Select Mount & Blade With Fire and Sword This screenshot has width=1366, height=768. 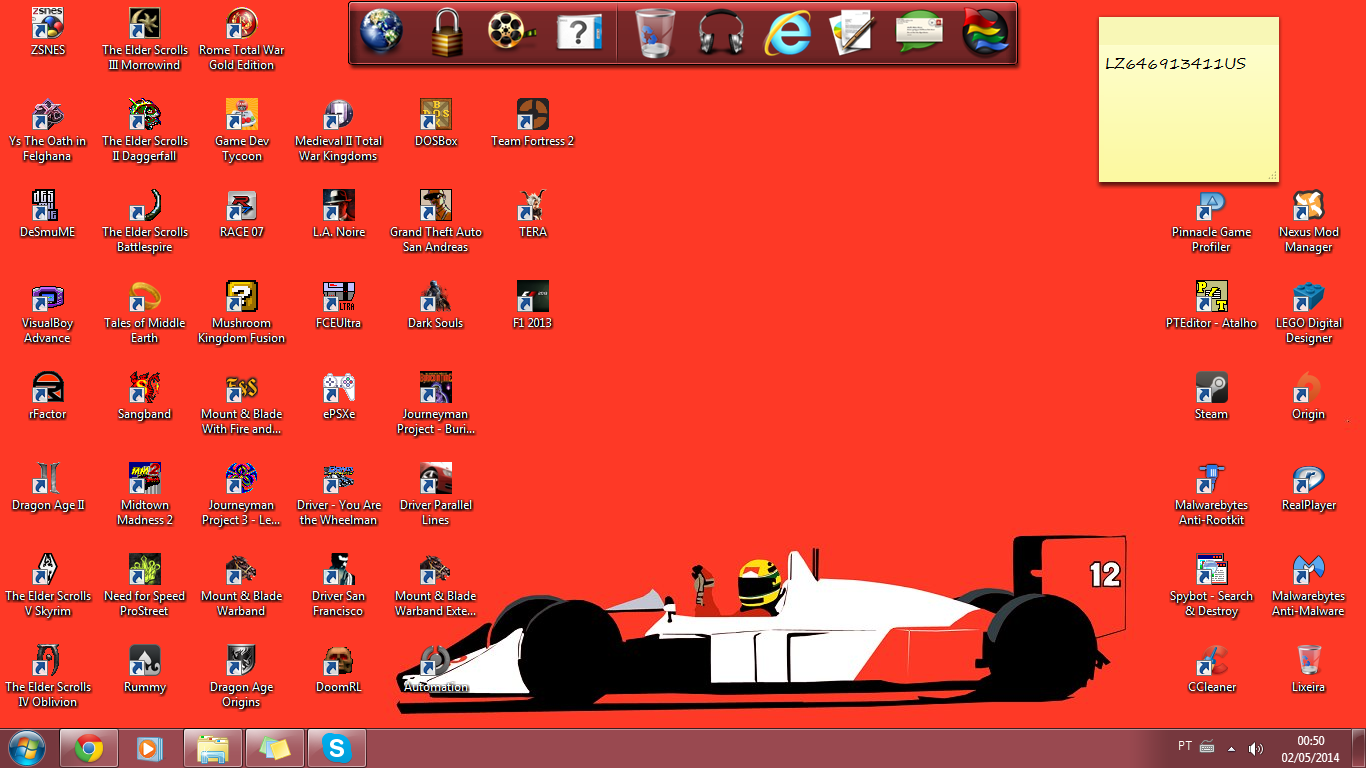click(242, 387)
